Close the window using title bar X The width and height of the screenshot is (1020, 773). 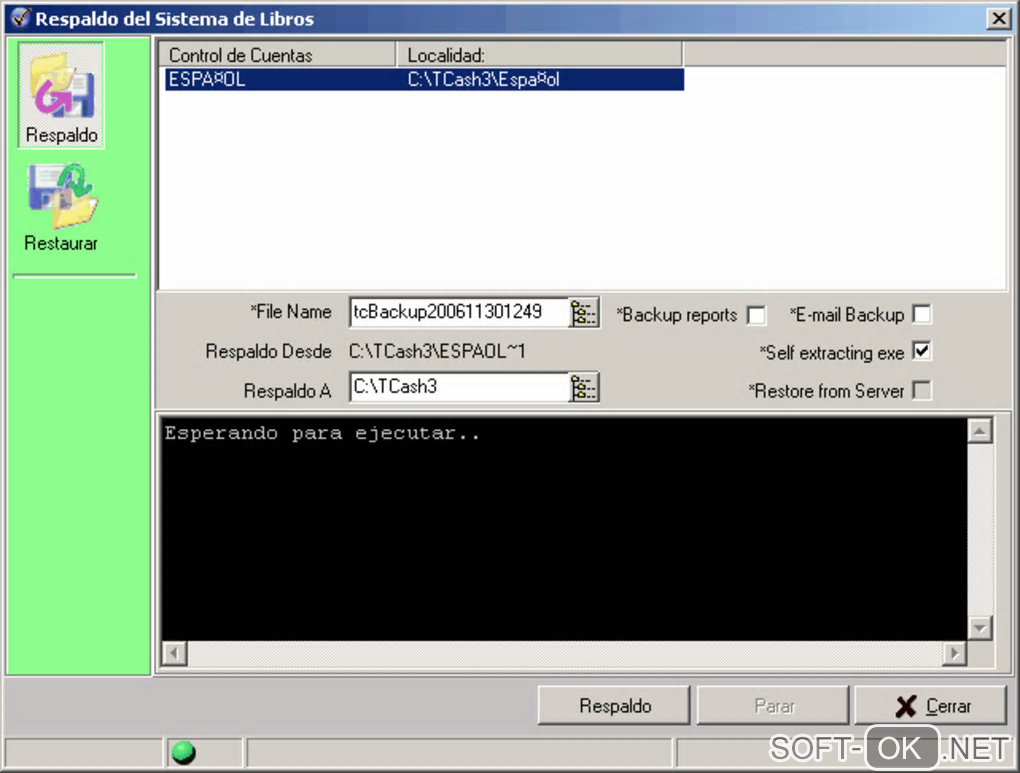(x=999, y=18)
